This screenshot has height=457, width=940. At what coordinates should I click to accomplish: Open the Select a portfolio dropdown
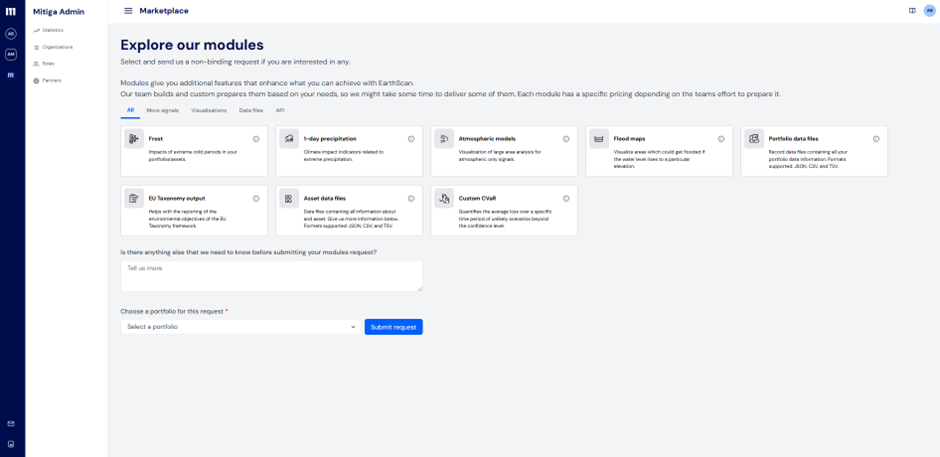240,327
